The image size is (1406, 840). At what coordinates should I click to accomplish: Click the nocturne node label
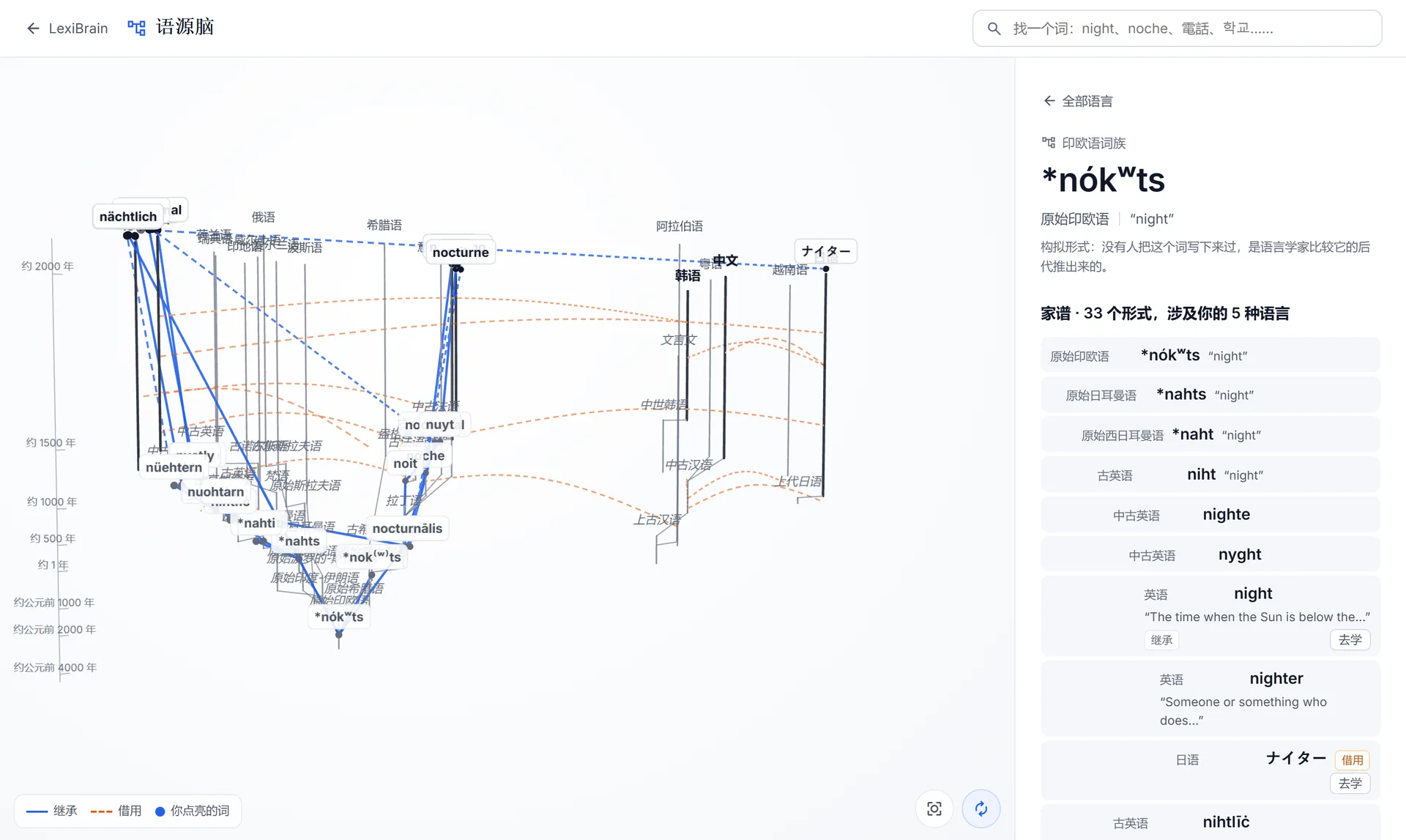[461, 253]
